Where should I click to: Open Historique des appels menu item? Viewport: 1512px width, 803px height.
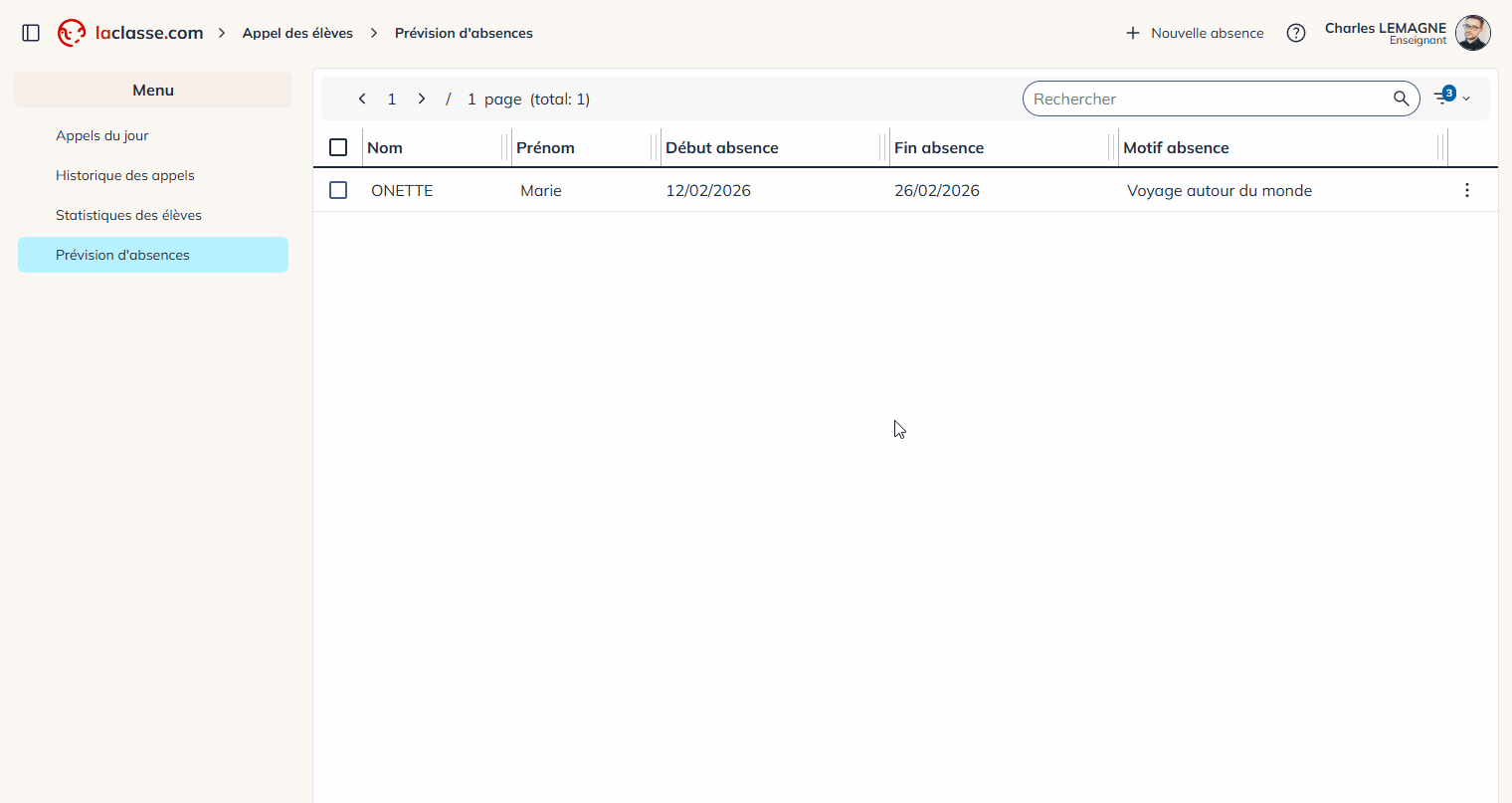tap(125, 175)
